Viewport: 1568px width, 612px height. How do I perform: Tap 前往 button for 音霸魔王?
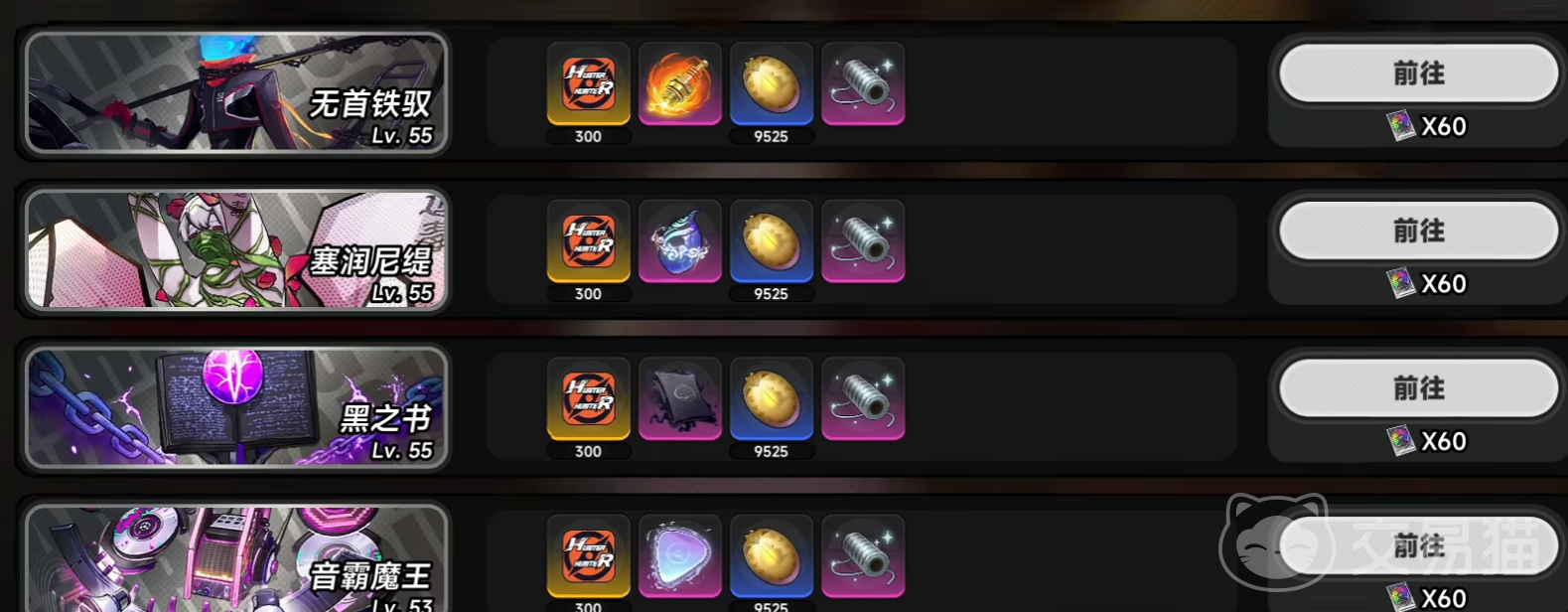click(1418, 545)
